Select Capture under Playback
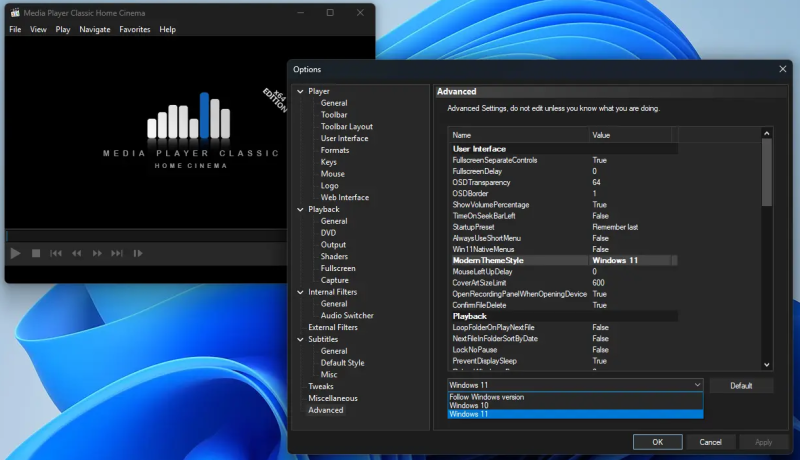Viewport: 800px width, 460px height. [335, 280]
